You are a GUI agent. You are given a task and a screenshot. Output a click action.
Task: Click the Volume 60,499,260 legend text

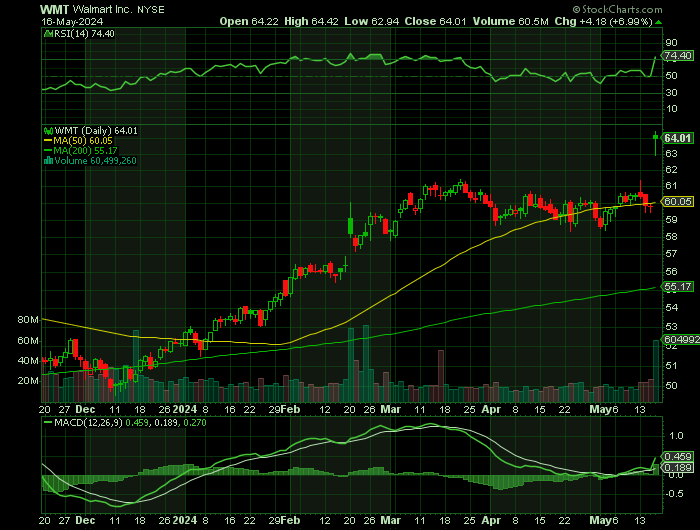95,161
